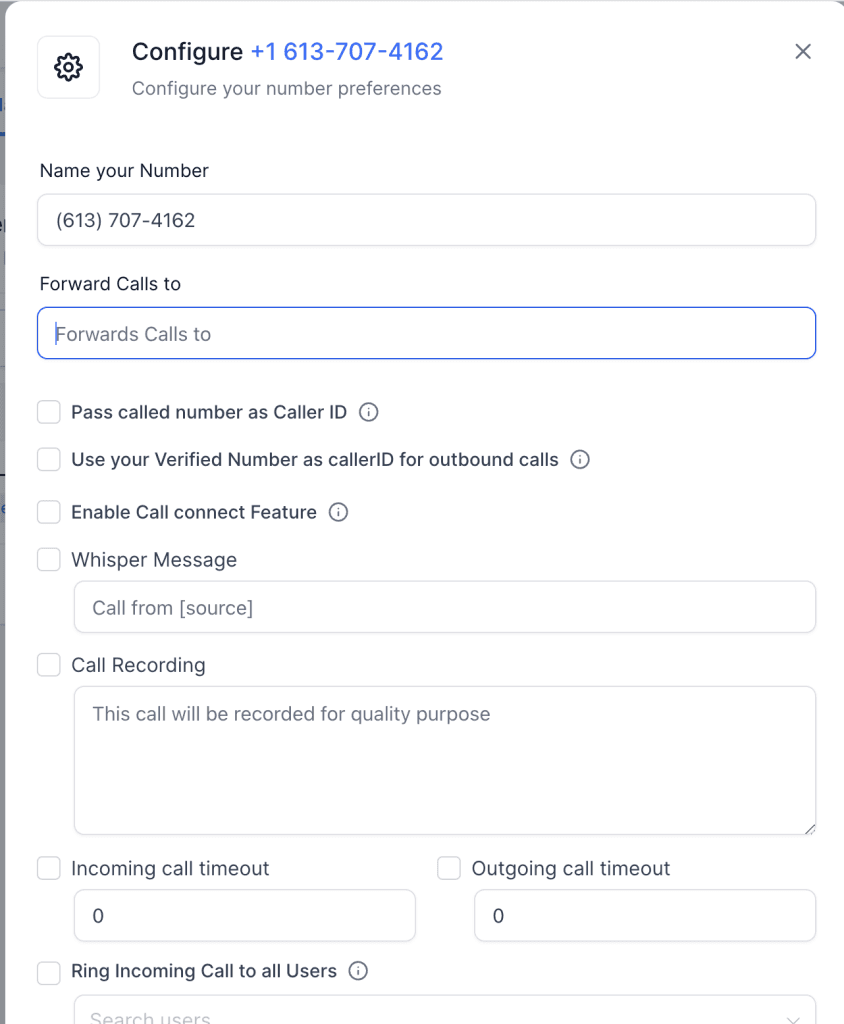Click the gear settings icon in header

tap(68, 67)
